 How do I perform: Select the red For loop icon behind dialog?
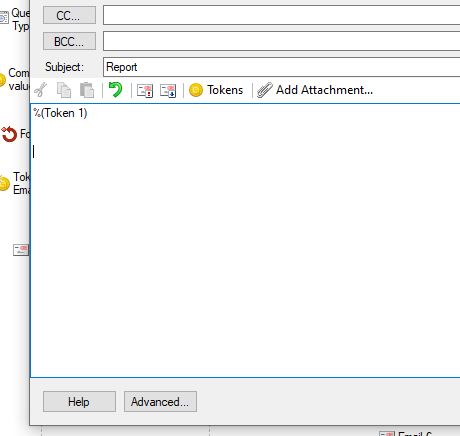coord(9,134)
